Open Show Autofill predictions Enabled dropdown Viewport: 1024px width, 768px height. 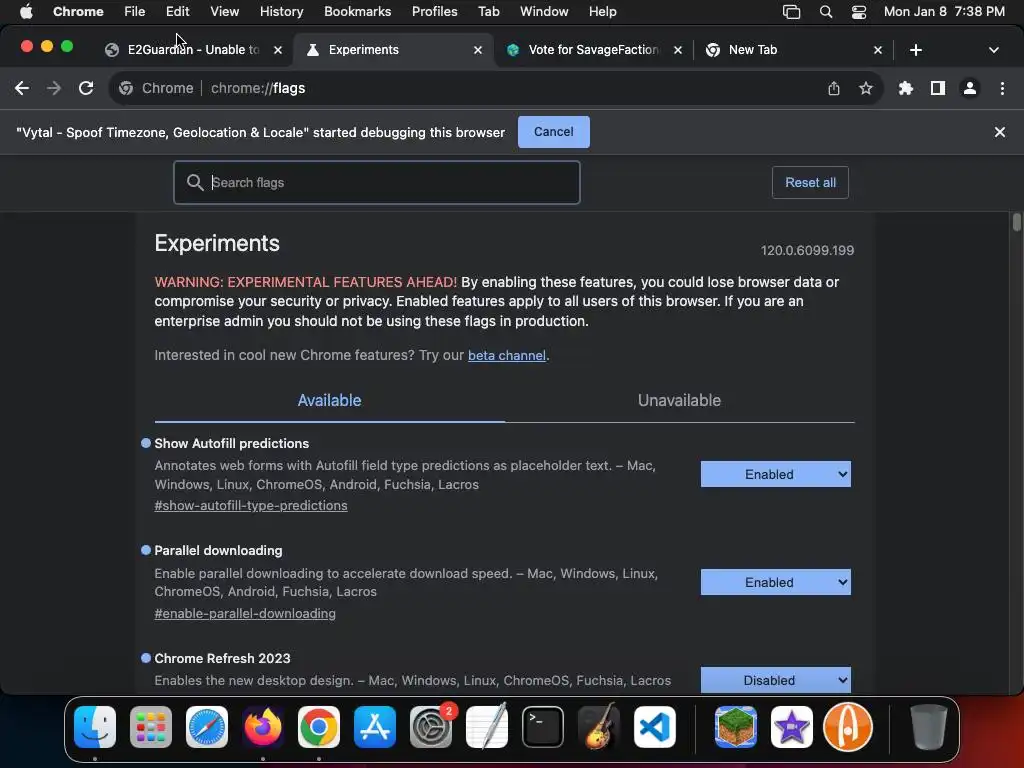[776, 475]
